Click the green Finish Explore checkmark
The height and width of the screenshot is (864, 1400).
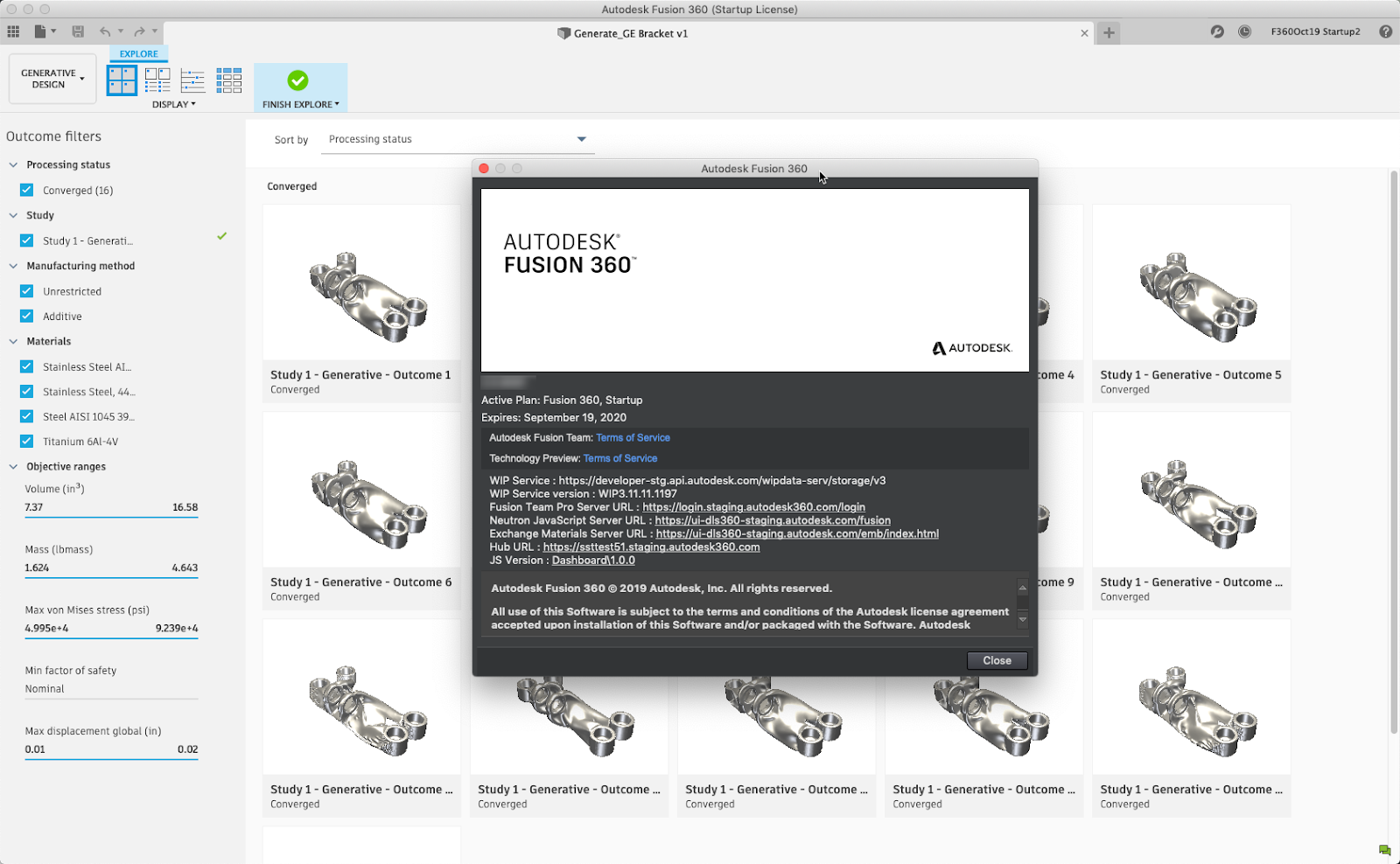[x=297, y=80]
